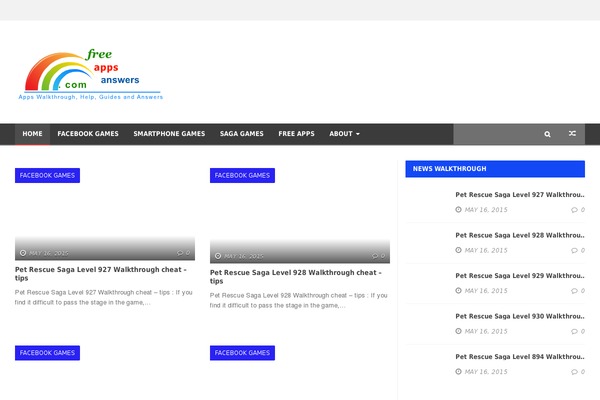Screen dimensions: 600x400
Task: Click clock icon under sidebar Level 927
Action: (x=458, y=209)
